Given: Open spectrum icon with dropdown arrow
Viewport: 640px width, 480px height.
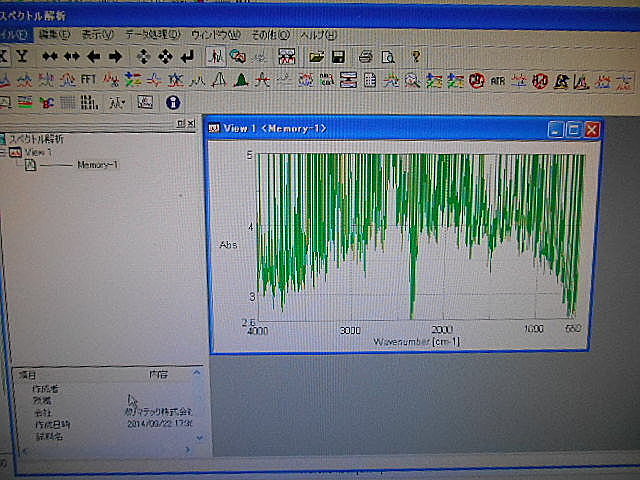Looking at the screenshot, I should pos(117,102).
